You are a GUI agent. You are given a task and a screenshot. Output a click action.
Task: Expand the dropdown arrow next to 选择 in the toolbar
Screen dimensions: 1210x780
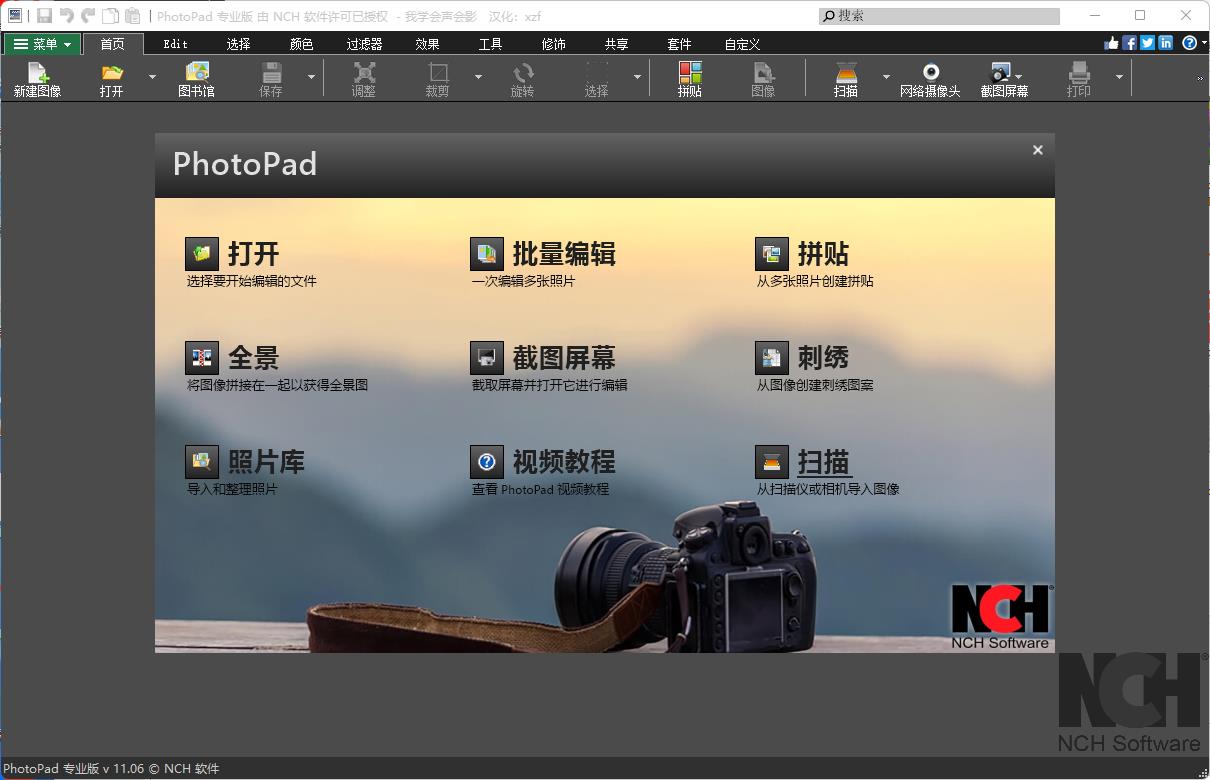coord(637,77)
